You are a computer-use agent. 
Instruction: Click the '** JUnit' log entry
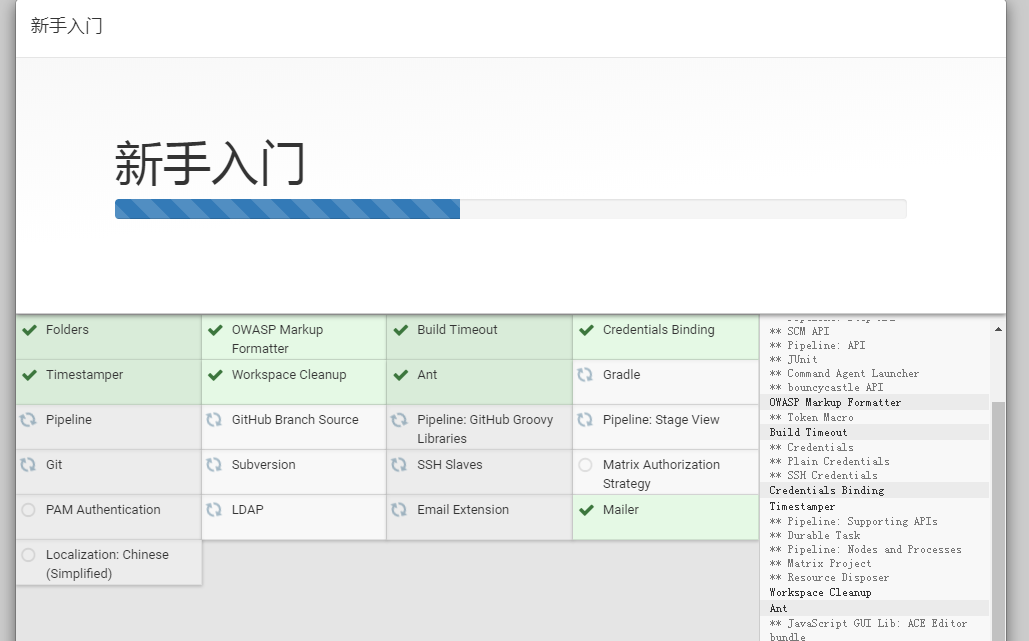pyautogui.click(x=793, y=360)
